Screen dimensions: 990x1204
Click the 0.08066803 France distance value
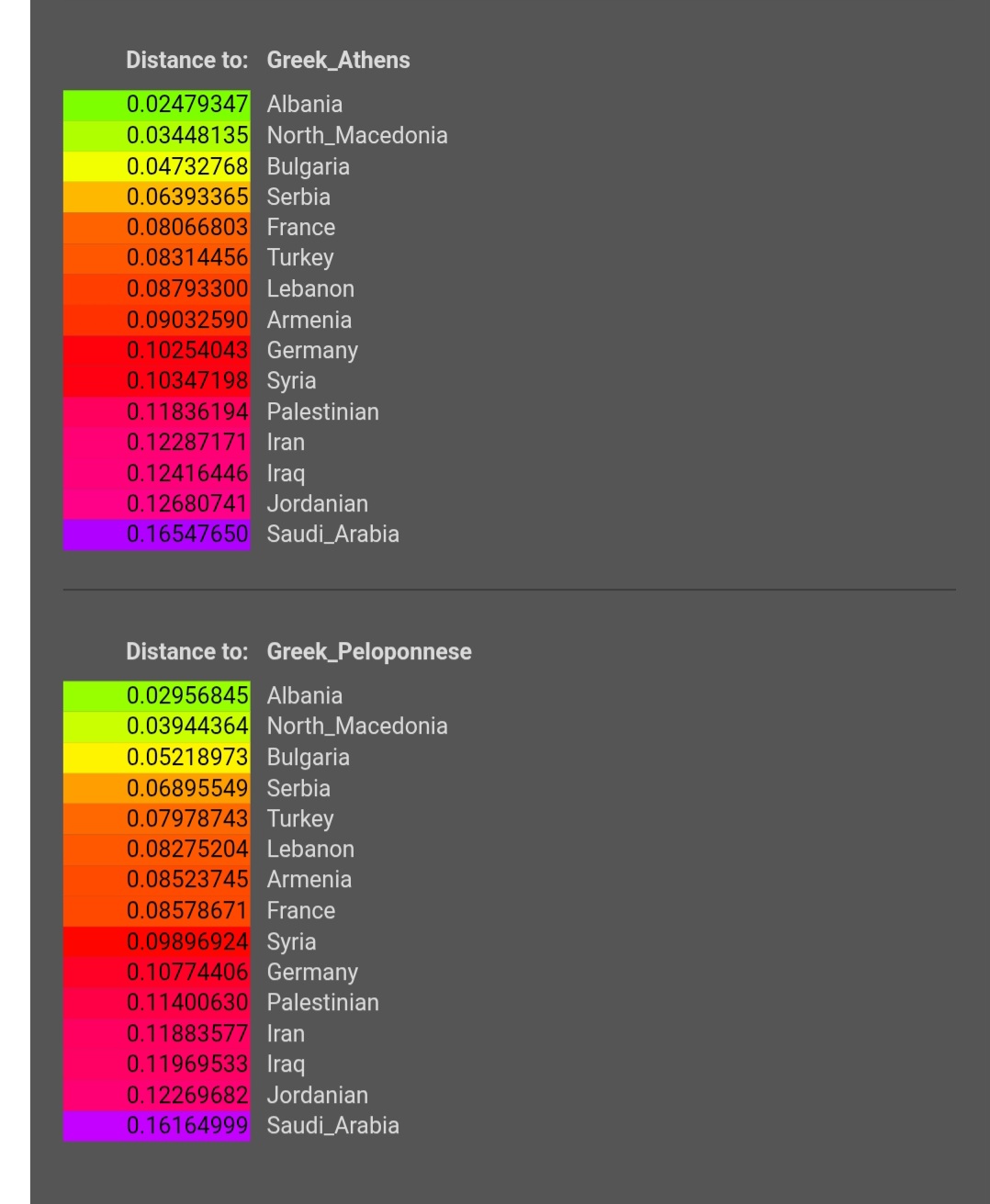tap(157, 228)
